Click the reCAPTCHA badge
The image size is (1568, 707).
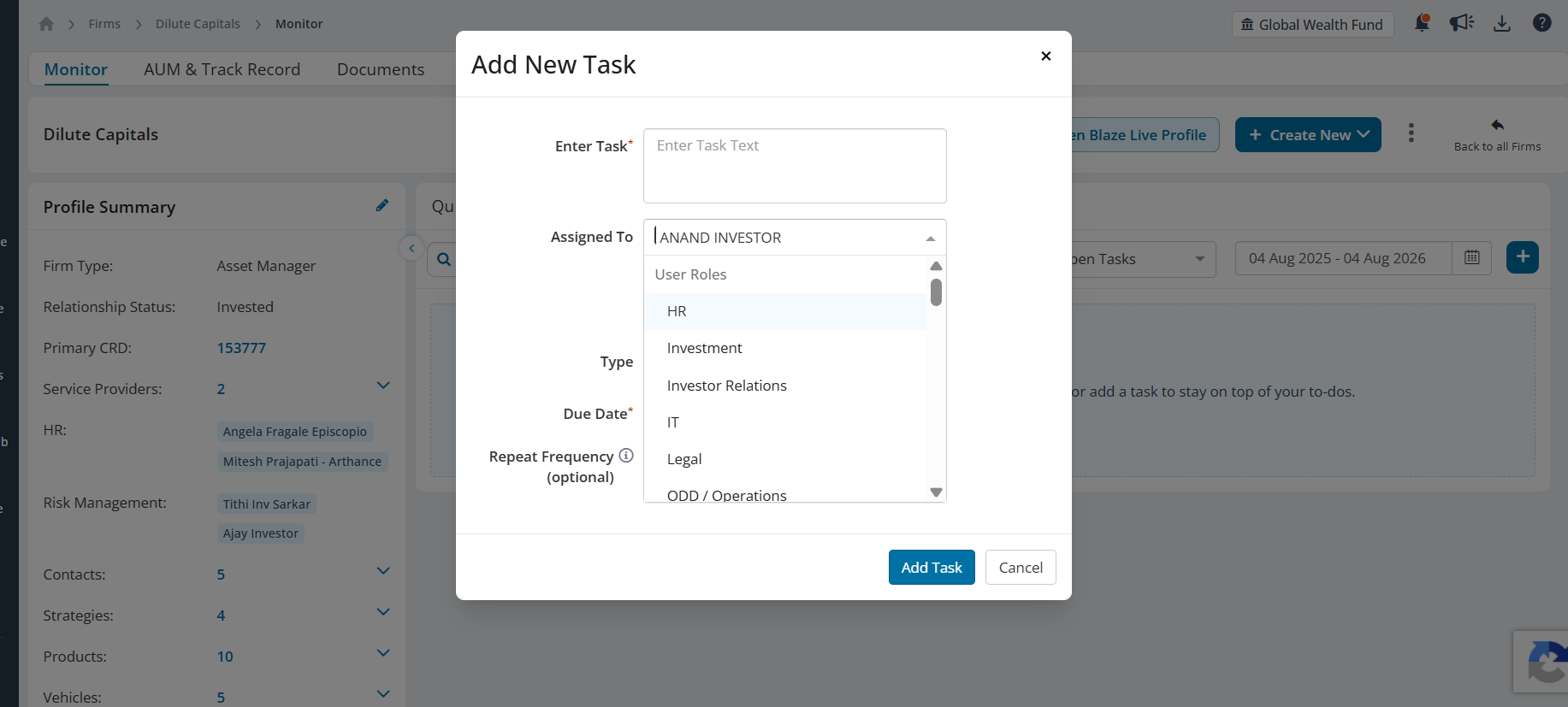(1541, 662)
